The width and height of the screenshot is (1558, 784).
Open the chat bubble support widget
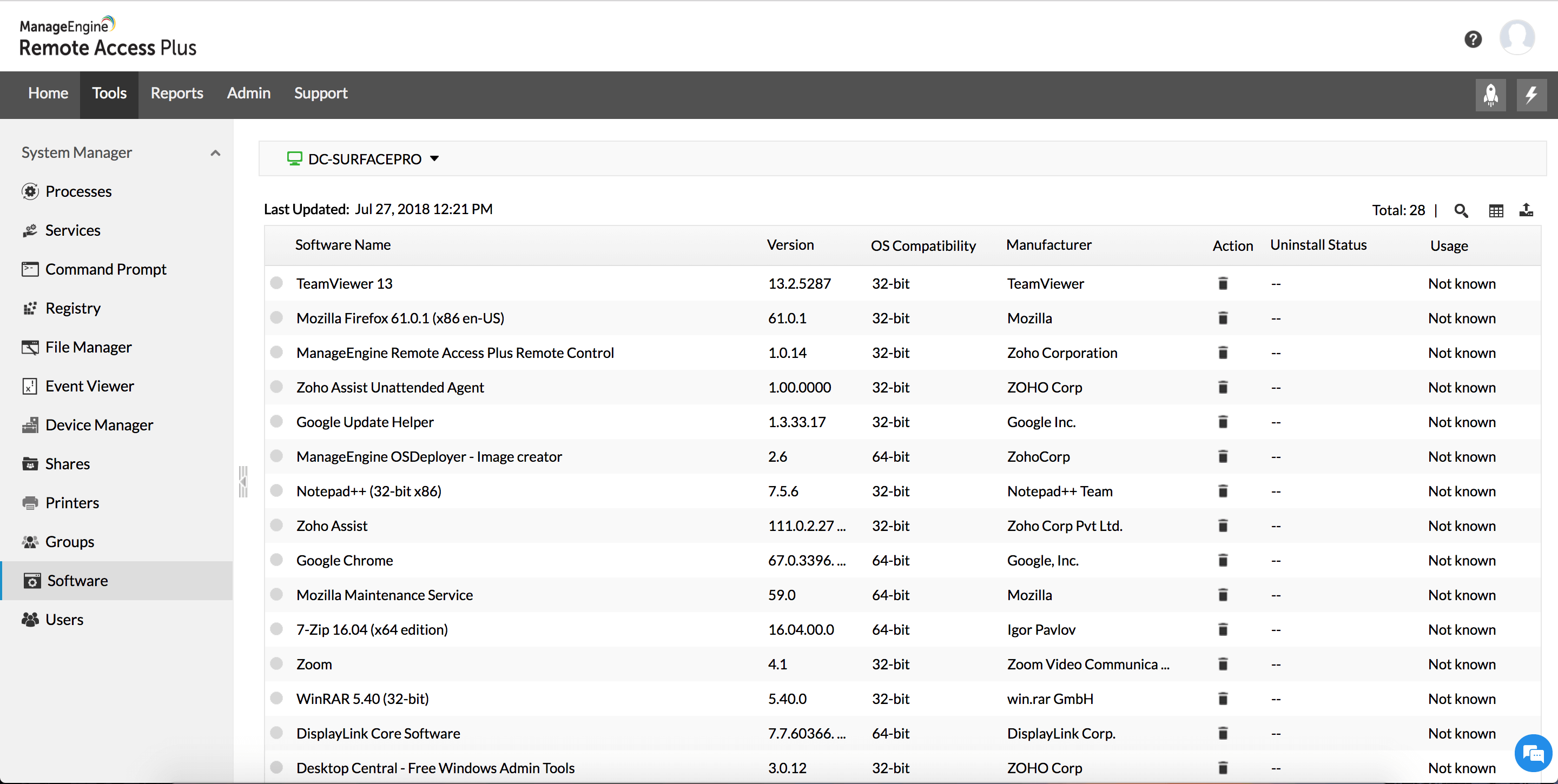(1533, 753)
